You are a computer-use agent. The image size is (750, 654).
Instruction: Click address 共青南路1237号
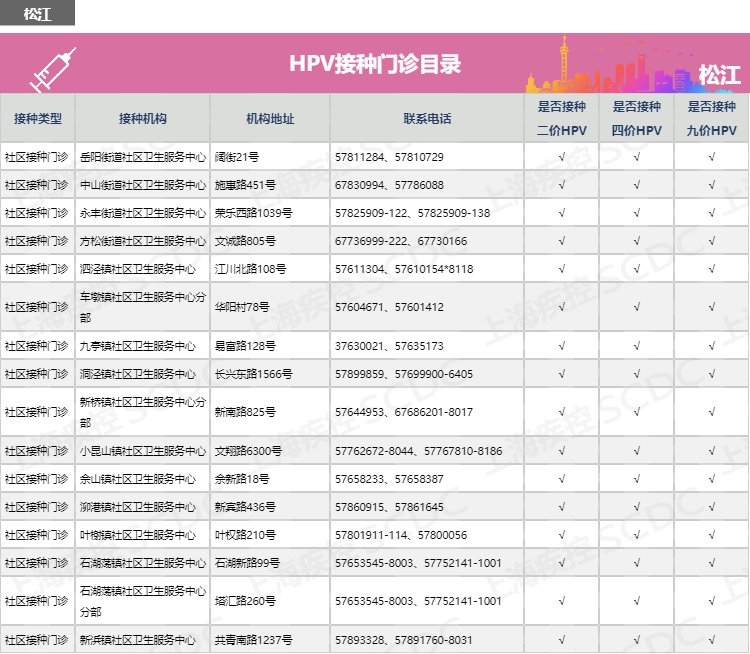[x=254, y=640]
